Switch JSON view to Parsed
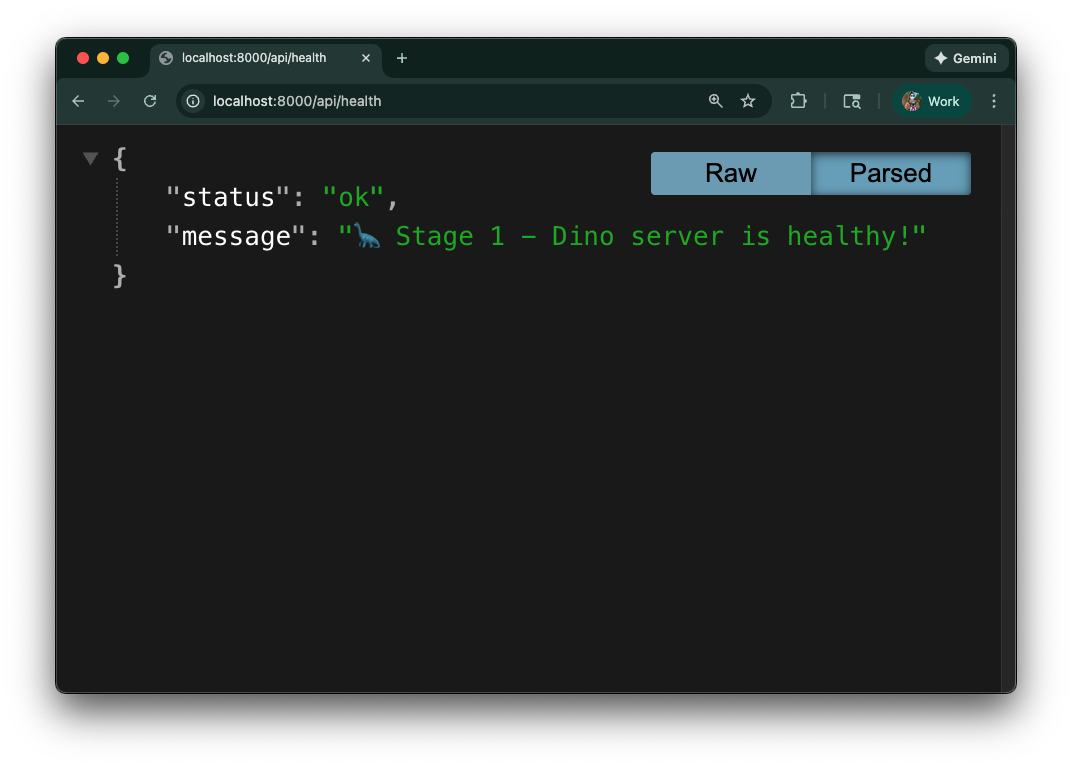1072x767 pixels. (x=890, y=173)
